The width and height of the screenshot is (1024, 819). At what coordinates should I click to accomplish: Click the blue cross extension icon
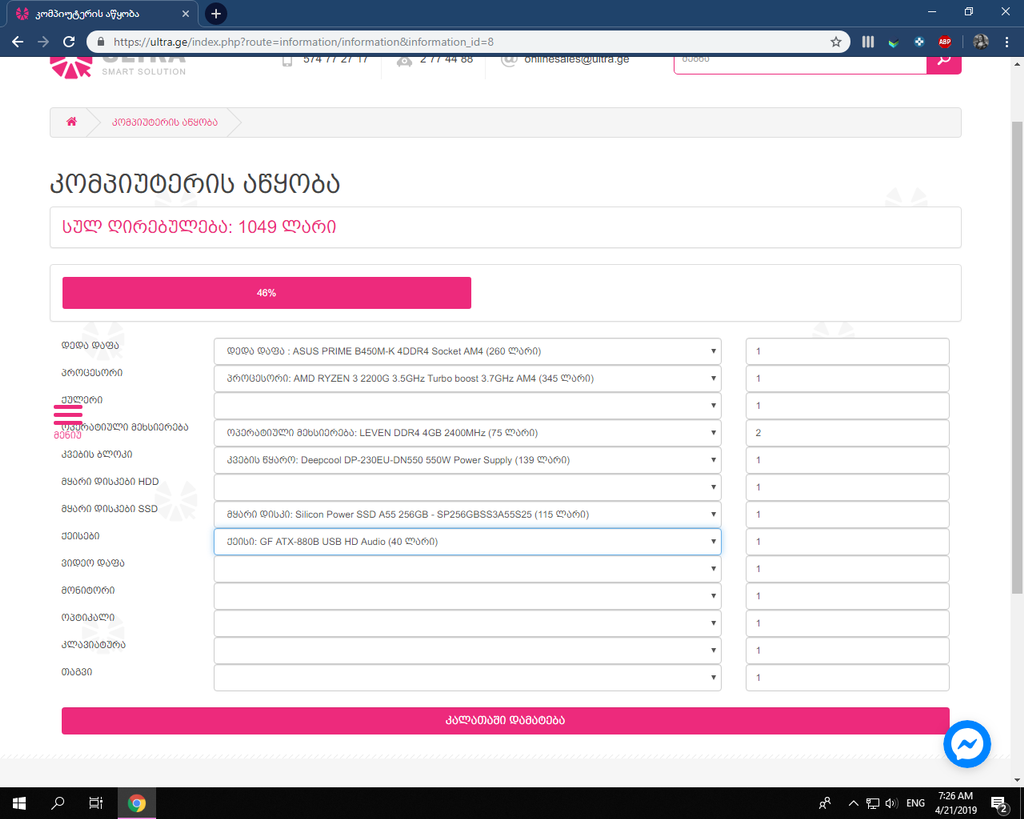coord(919,42)
